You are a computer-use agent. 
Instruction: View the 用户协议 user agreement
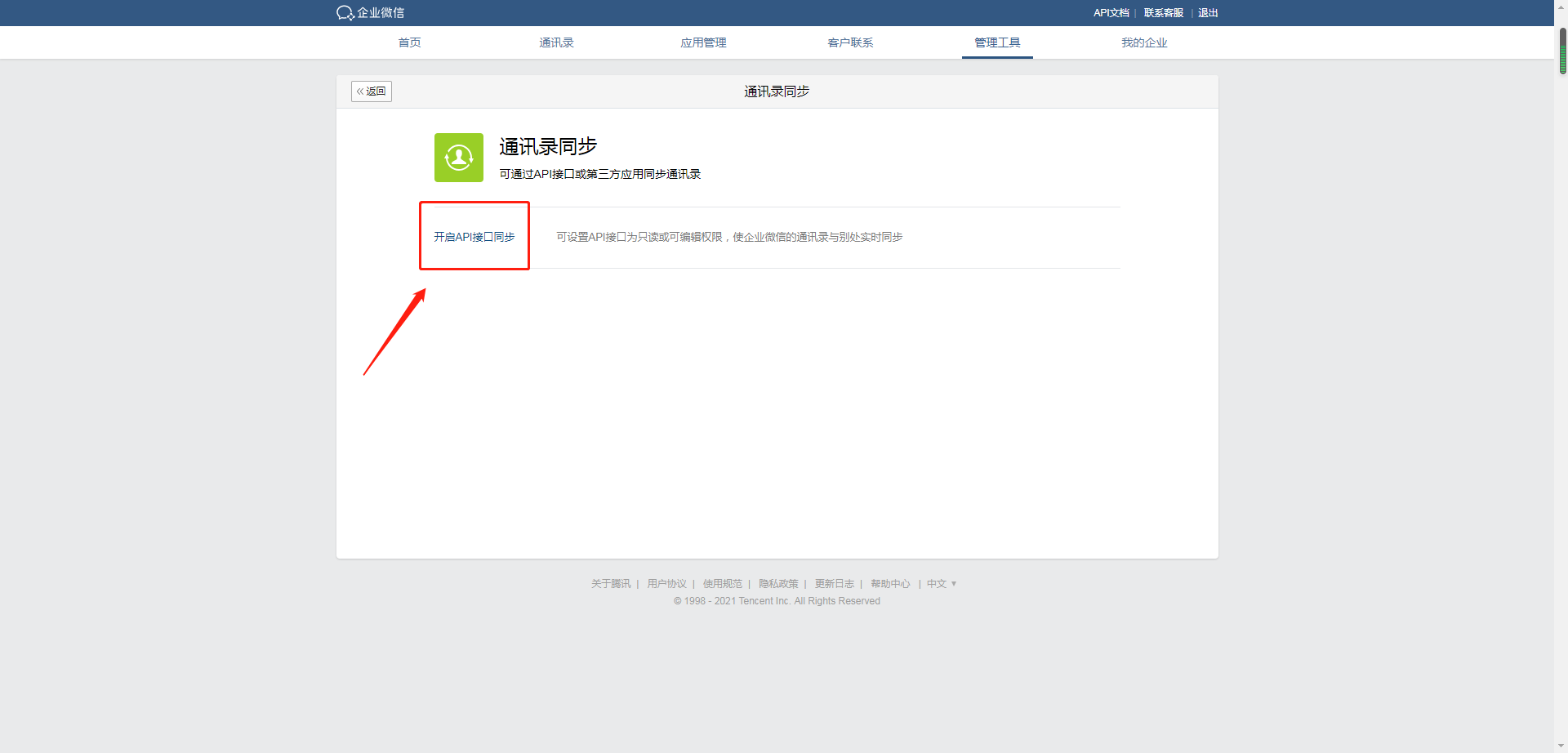pos(666,583)
